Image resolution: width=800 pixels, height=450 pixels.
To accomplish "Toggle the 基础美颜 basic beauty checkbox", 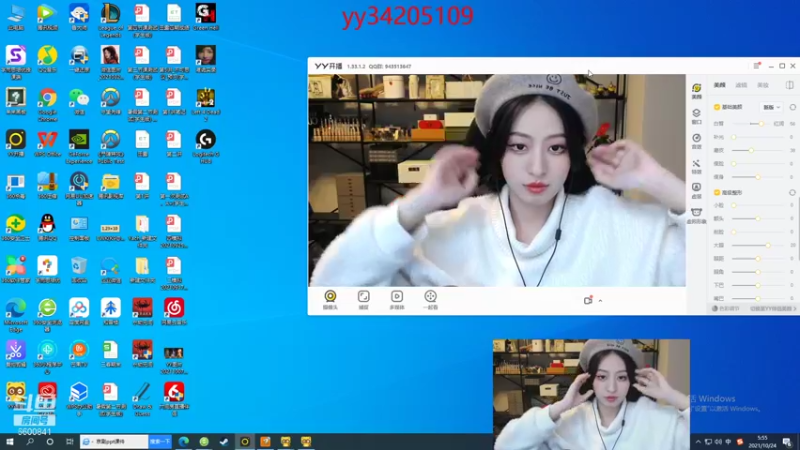I will (x=717, y=107).
